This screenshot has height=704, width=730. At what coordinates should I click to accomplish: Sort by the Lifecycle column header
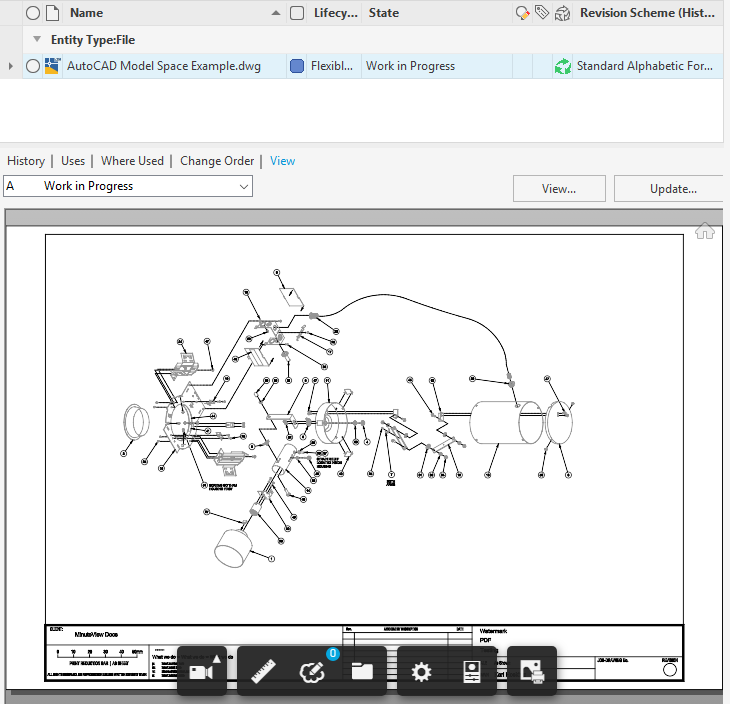coord(336,13)
